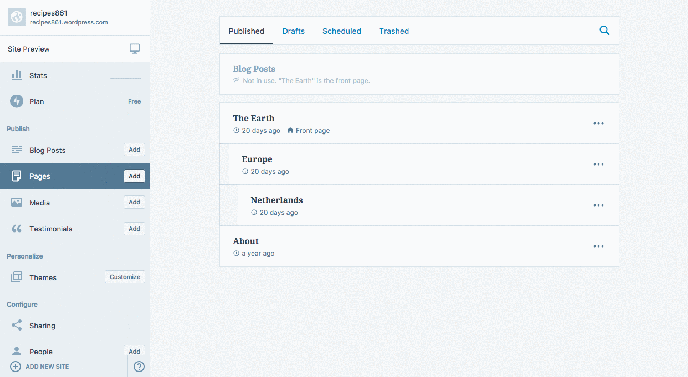Open the Plan lightning bolt icon
The height and width of the screenshot is (377, 688).
tap(17, 101)
